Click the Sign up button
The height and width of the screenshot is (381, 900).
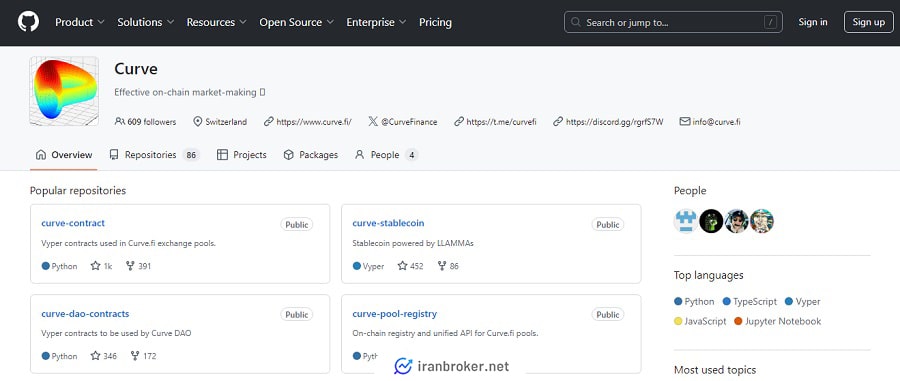(868, 22)
